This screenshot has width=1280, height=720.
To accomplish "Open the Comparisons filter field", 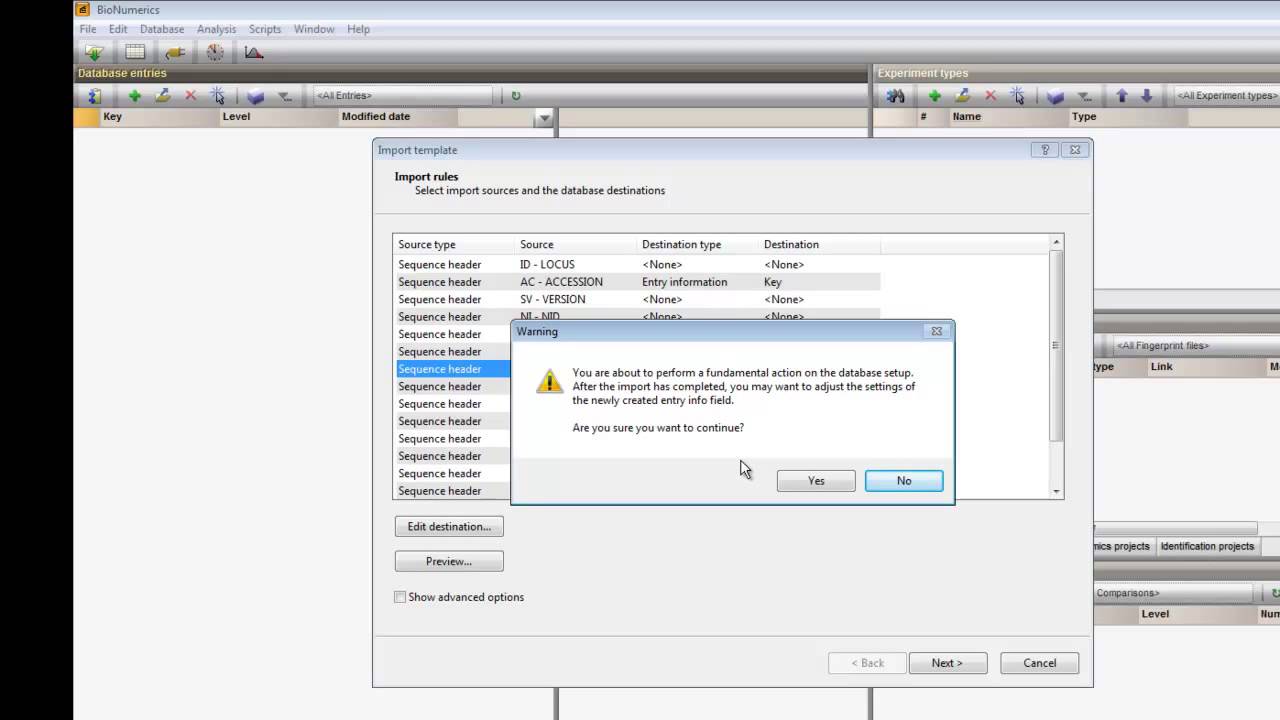I will tap(1174, 593).
